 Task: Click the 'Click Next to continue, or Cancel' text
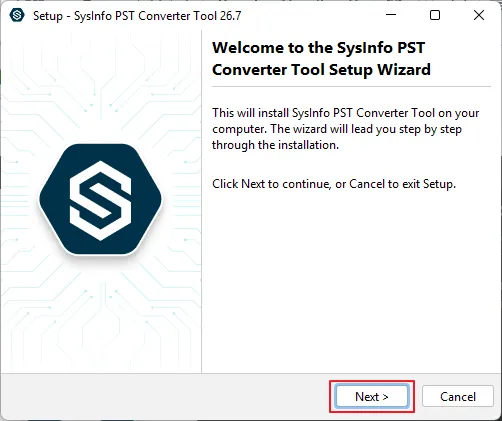coord(334,184)
